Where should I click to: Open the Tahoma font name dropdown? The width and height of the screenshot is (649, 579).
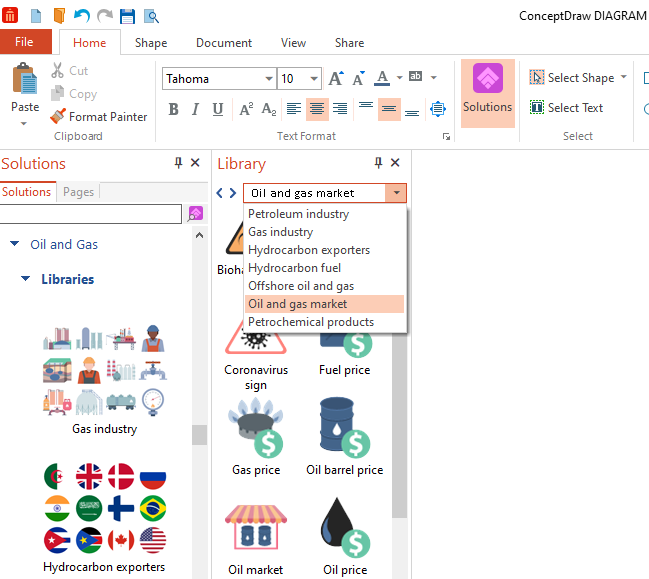pyautogui.click(x=269, y=79)
